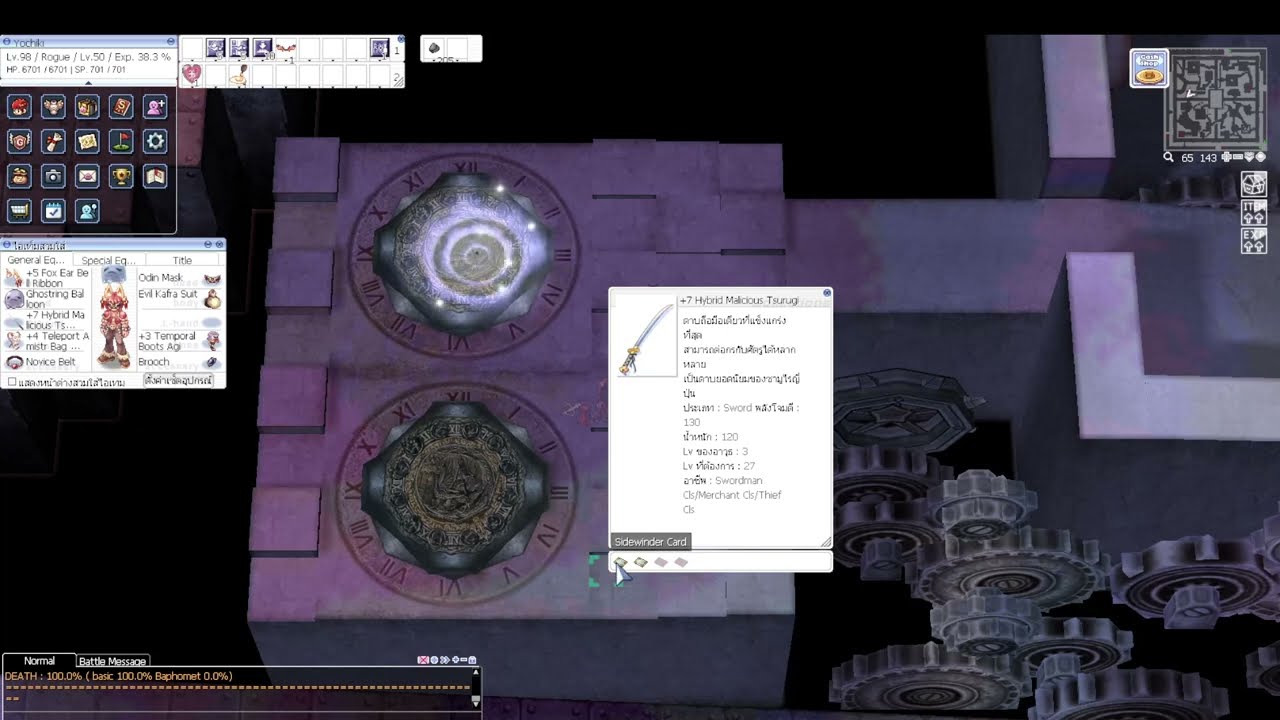Click the EXP boost icon

click(1254, 240)
